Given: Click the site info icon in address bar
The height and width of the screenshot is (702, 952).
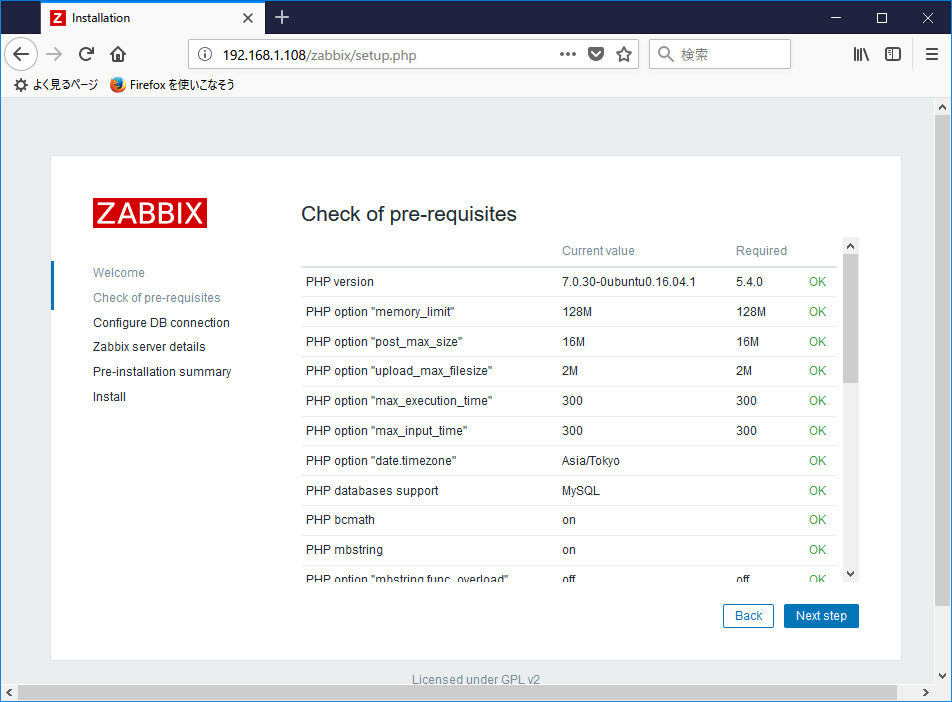Looking at the screenshot, I should 205,54.
